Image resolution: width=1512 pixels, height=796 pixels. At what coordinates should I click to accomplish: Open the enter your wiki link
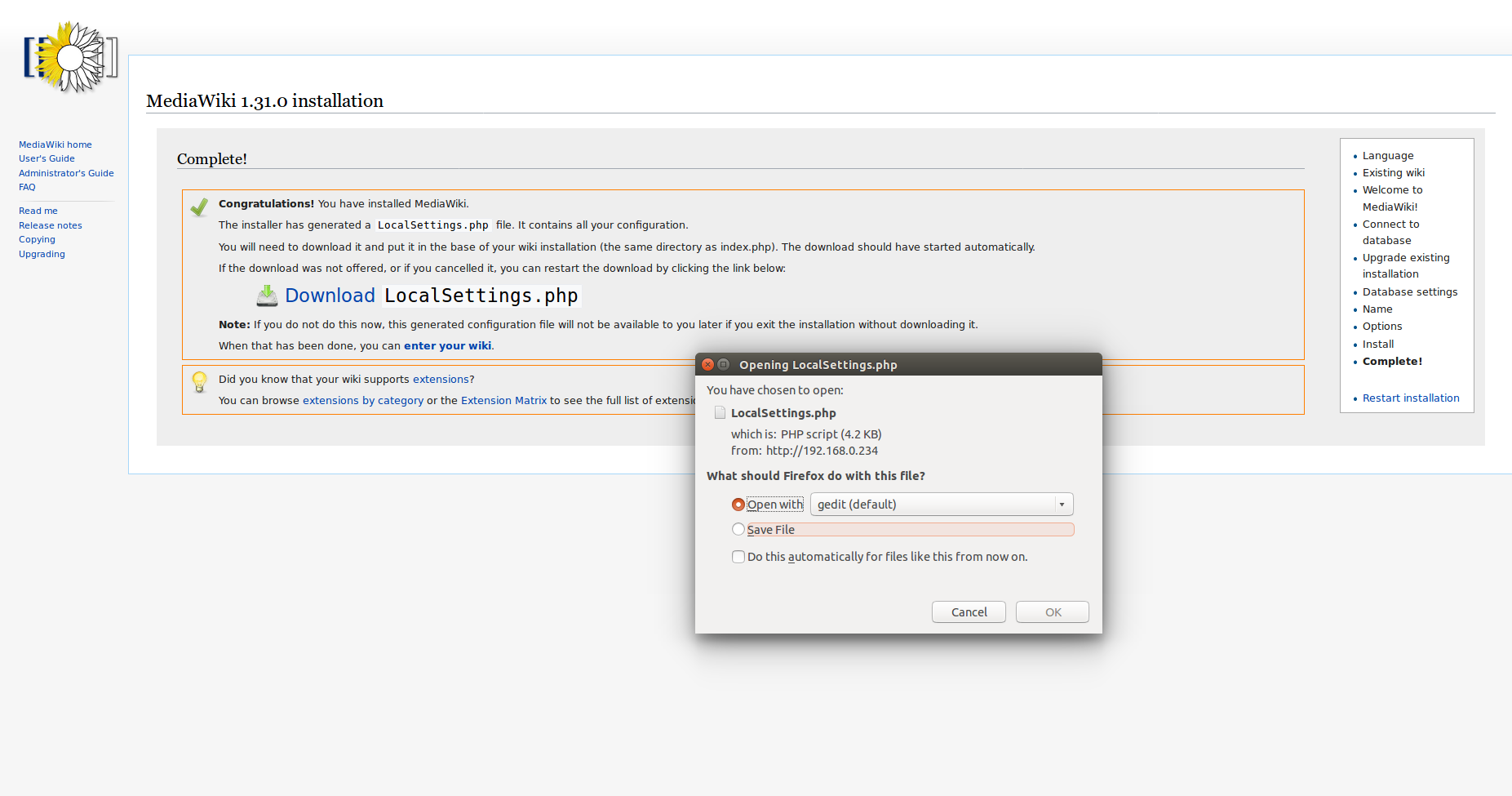click(447, 346)
